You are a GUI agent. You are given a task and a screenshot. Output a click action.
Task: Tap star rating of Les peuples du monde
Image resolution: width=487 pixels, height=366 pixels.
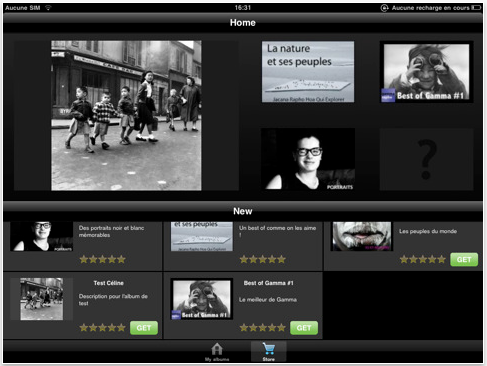coord(423,259)
